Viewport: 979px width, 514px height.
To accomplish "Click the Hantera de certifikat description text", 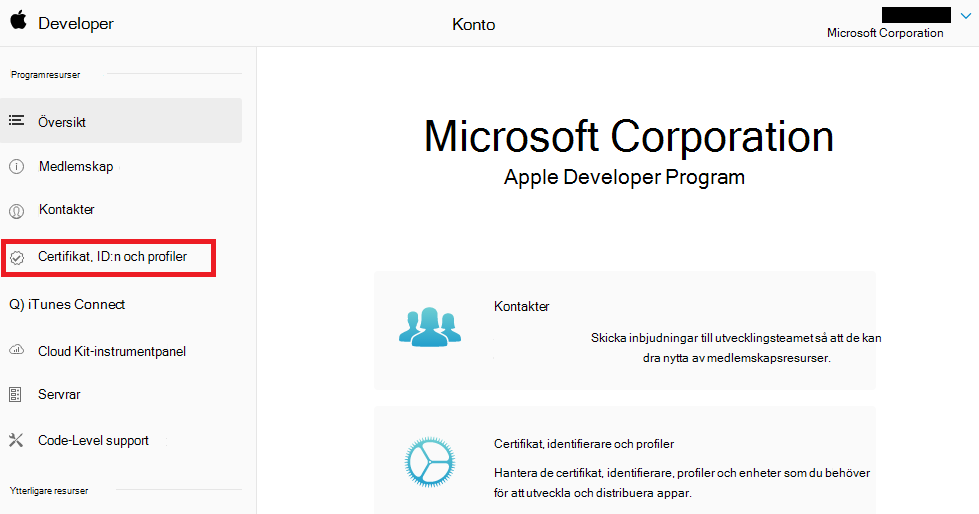I will tap(682, 483).
